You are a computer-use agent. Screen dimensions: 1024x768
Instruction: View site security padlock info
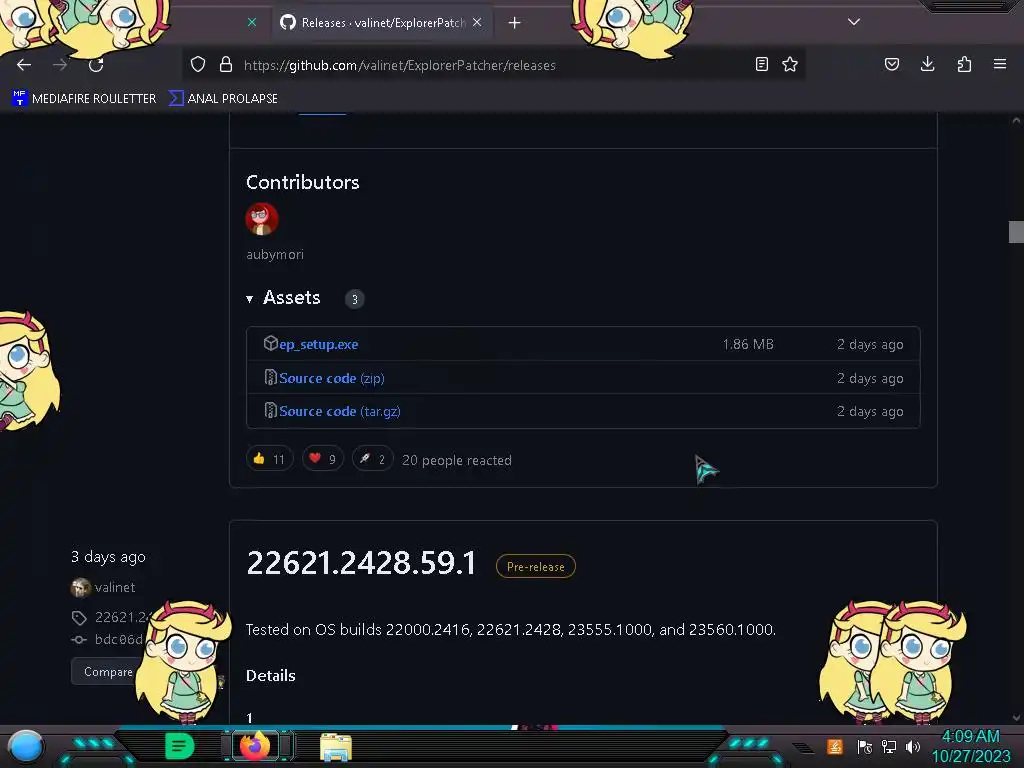coord(226,65)
